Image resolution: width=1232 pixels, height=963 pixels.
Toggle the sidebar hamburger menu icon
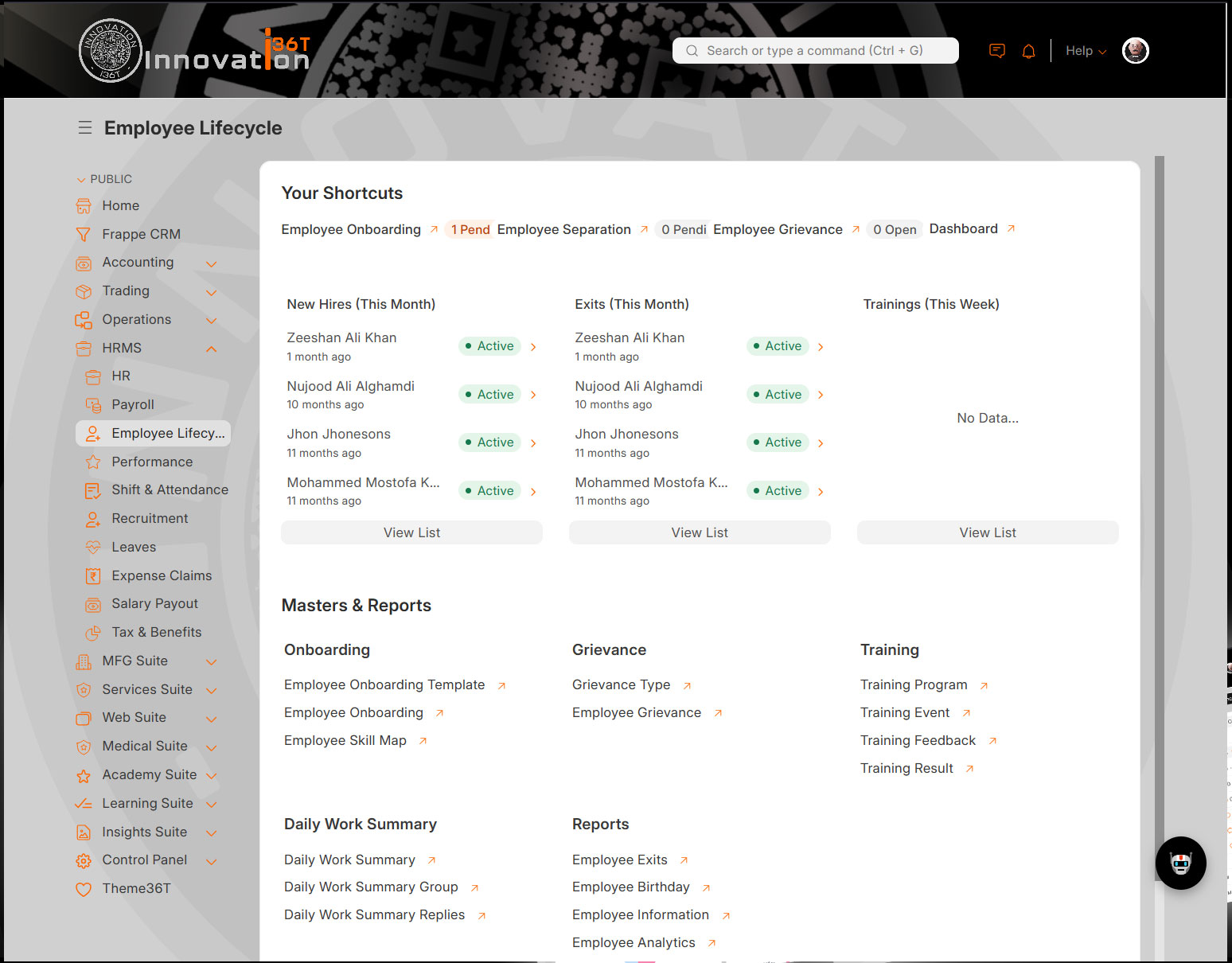click(x=85, y=128)
